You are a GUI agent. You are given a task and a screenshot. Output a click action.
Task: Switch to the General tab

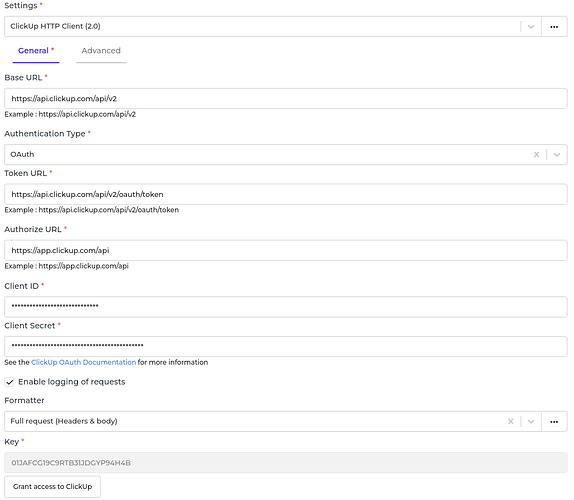[36, 51]
